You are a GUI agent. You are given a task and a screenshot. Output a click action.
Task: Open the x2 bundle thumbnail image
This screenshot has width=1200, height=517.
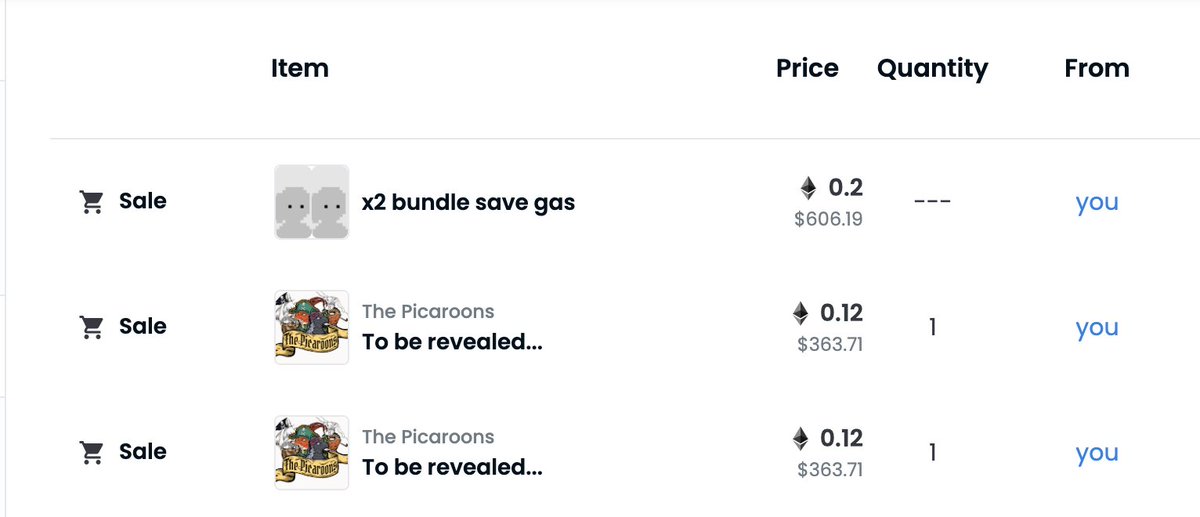[311, 202]
